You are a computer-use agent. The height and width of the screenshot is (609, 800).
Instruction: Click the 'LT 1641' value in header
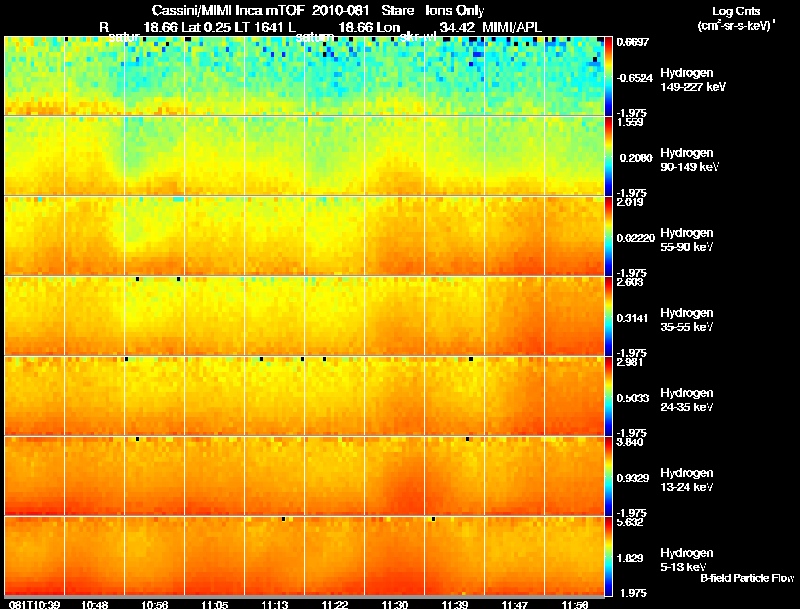tap(260, 27)
